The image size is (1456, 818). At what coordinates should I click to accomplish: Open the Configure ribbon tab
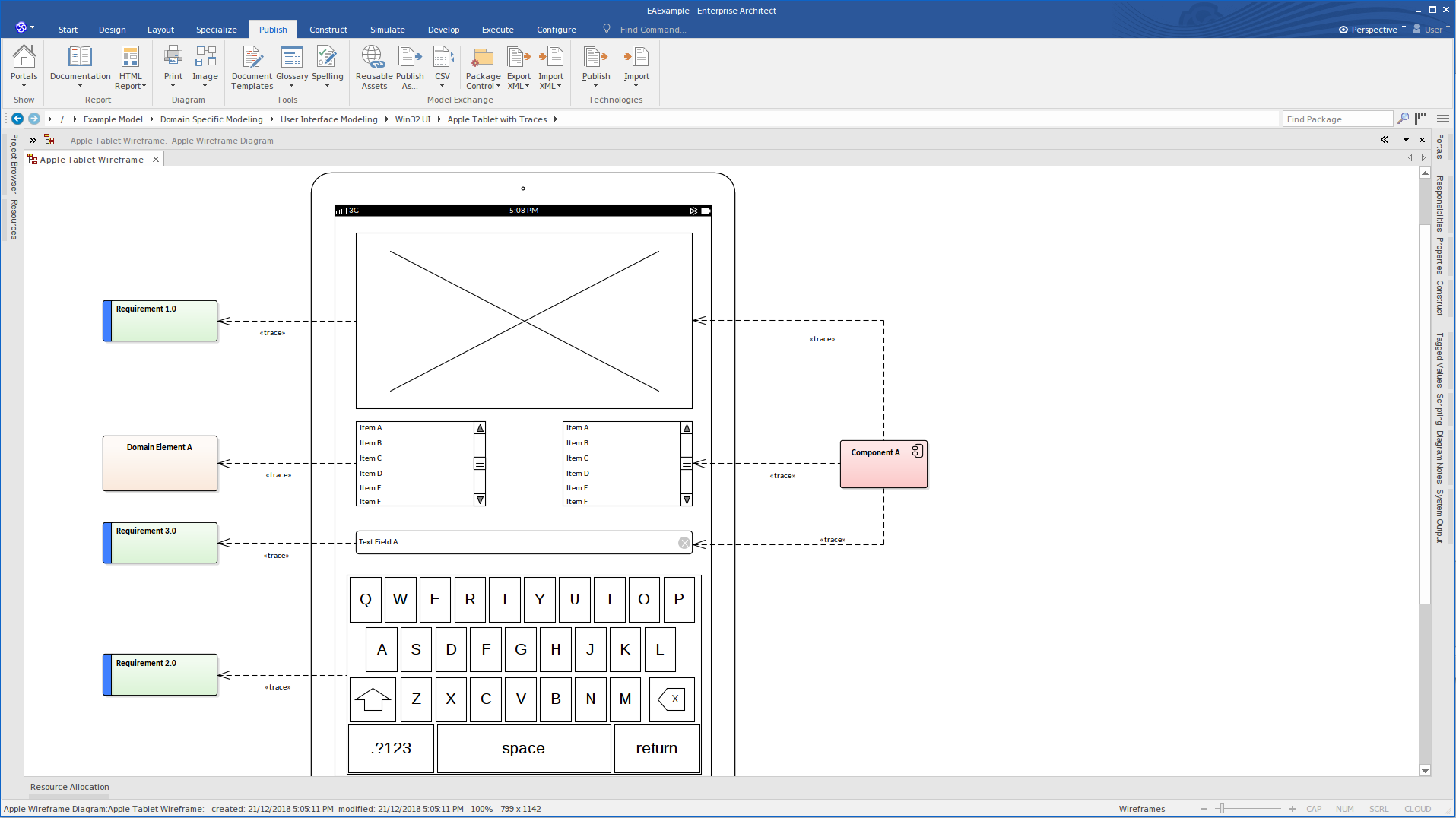557,30
